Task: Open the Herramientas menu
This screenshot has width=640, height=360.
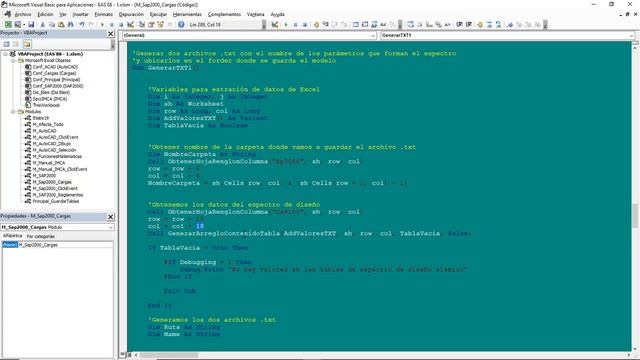Action: [x=187, y=14]
